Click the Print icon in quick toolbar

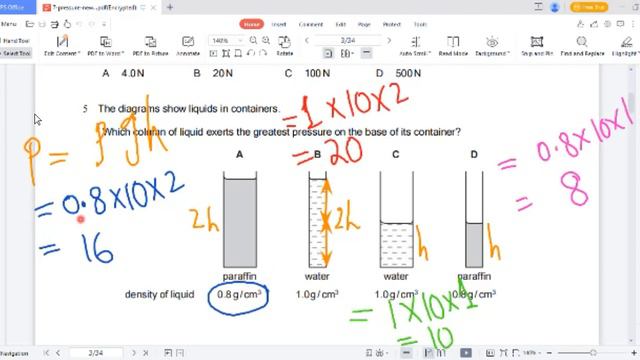click(54, 24)
